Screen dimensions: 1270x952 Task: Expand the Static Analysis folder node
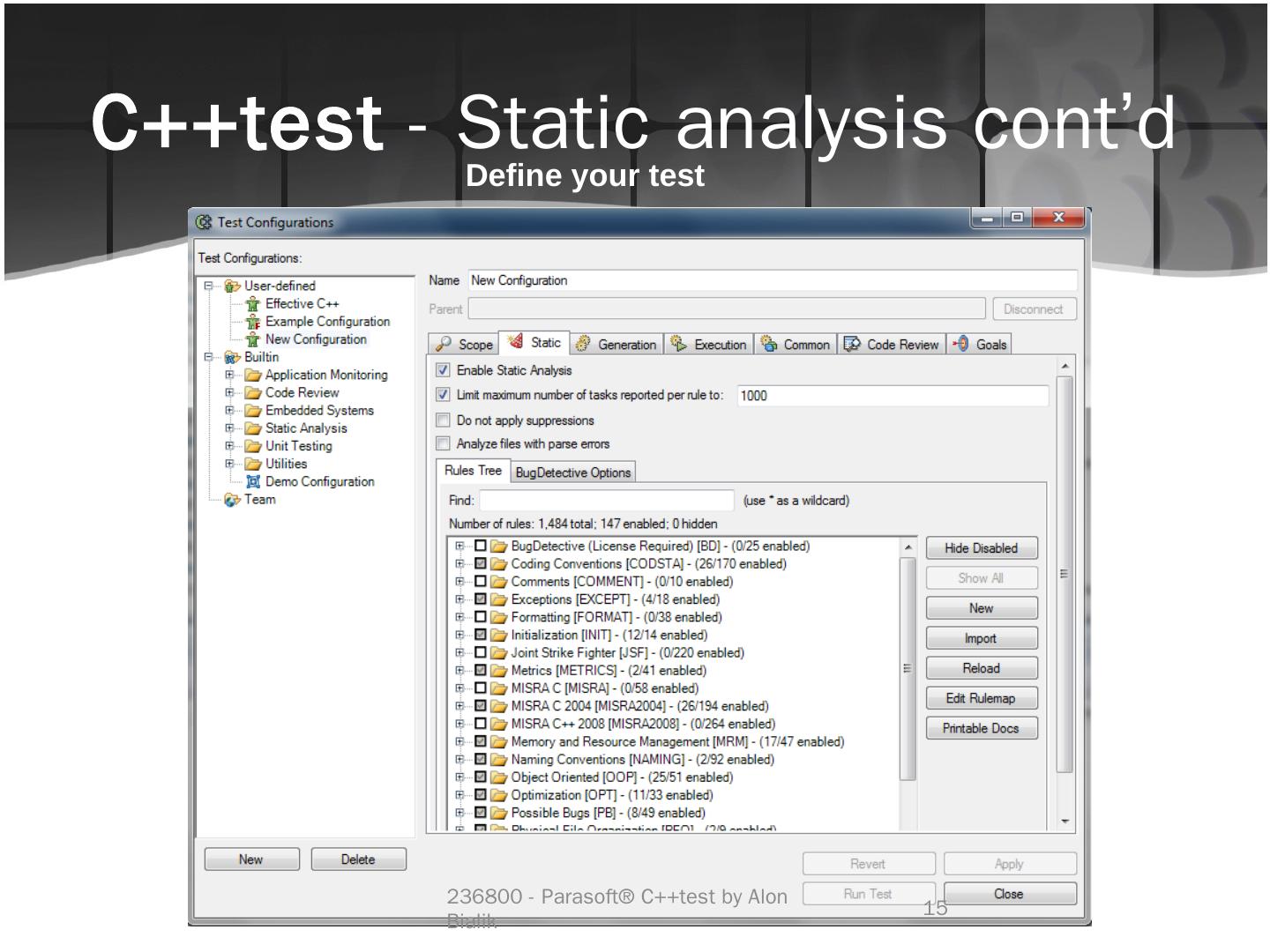click(x=230, y=428)
